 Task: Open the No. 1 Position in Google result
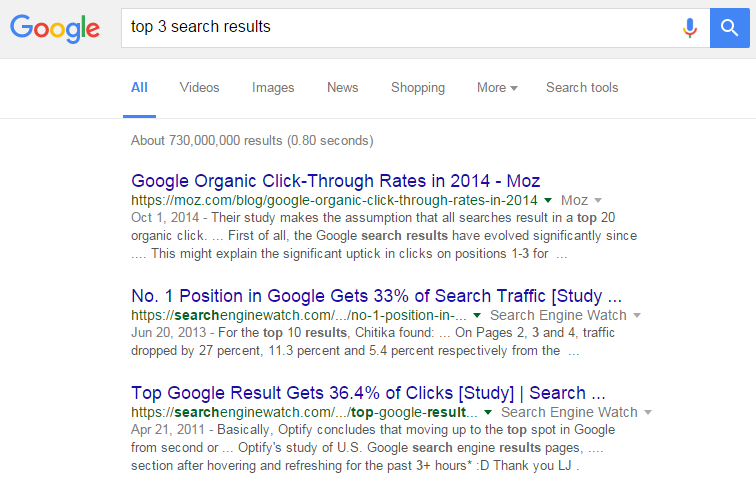point(377,296)
